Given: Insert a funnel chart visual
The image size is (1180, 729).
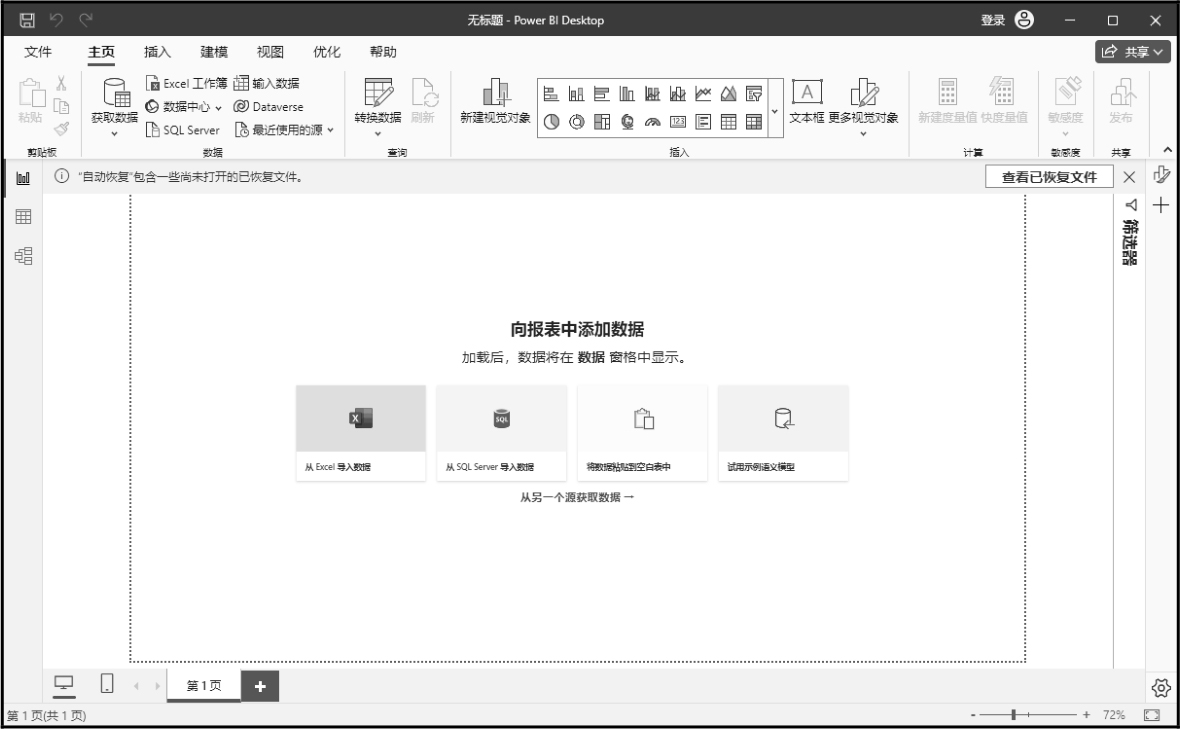Looking at the screenshot, I should click(754, 93).
